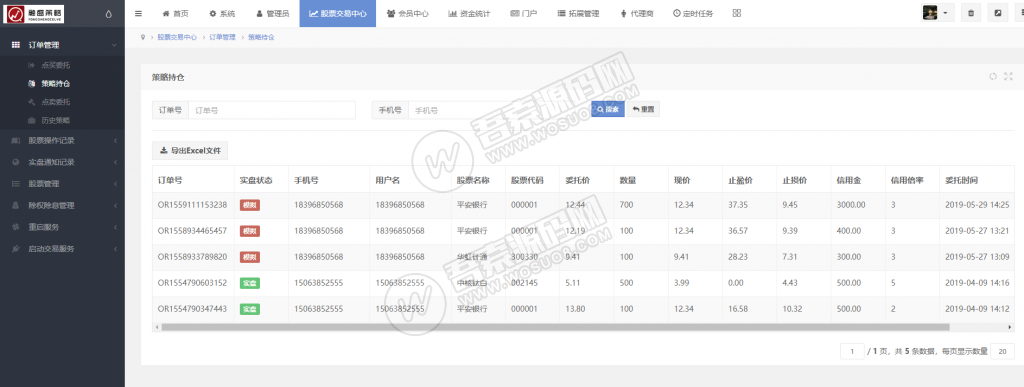Click the water drop theme icon
This screenshot has height=387, width=1024.
108,14
